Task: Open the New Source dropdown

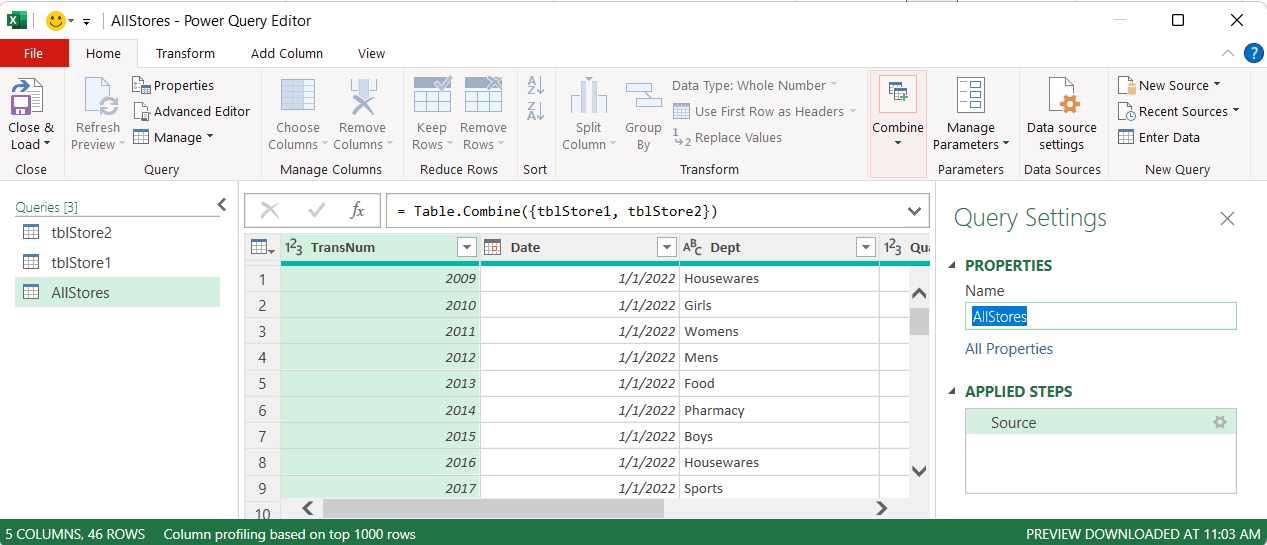Action: pos(1170,85)
